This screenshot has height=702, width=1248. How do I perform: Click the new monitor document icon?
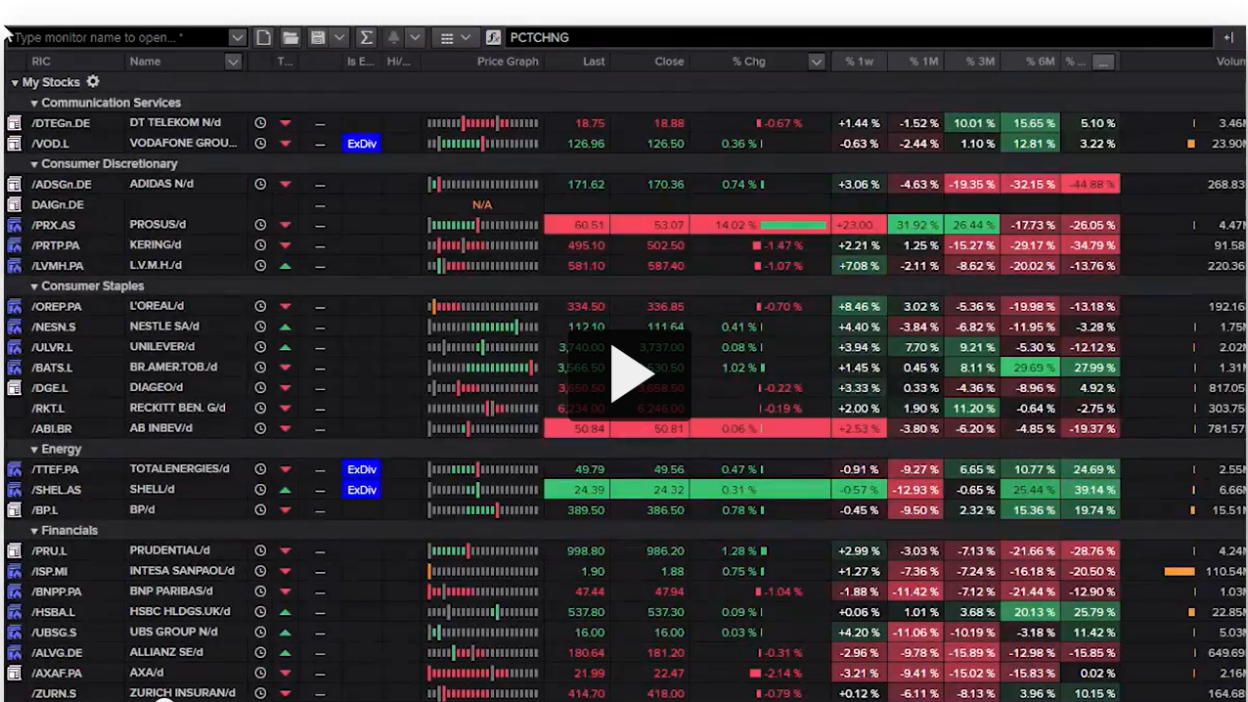pyautogui.click(x=264, y=38)
